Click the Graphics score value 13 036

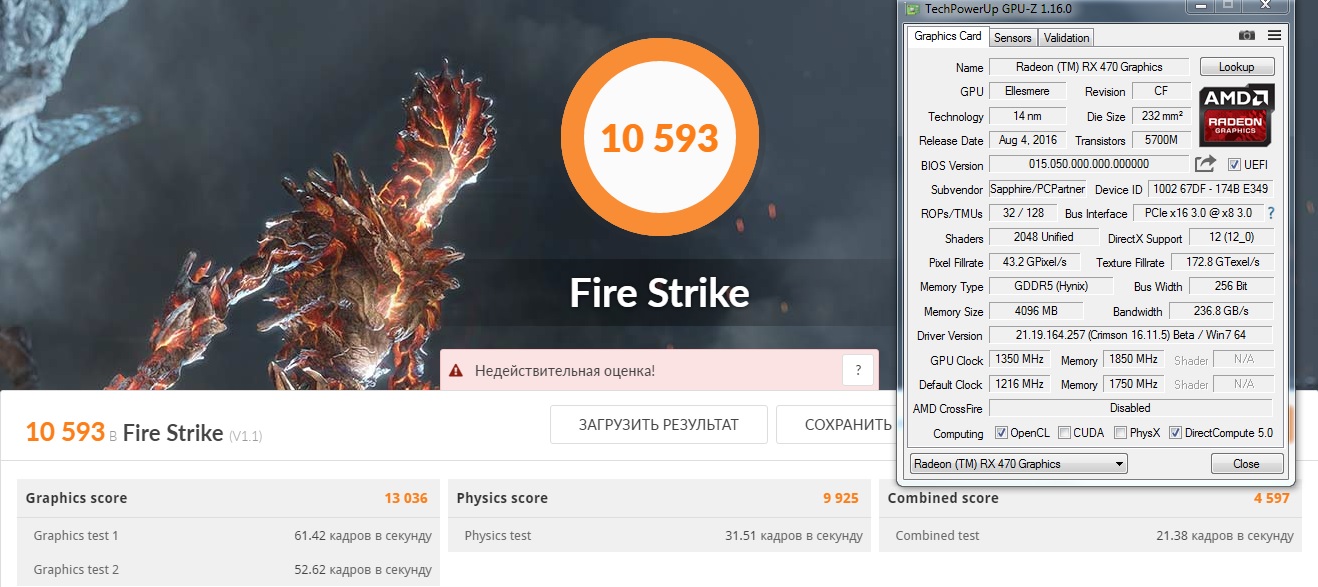click(406, 498)
